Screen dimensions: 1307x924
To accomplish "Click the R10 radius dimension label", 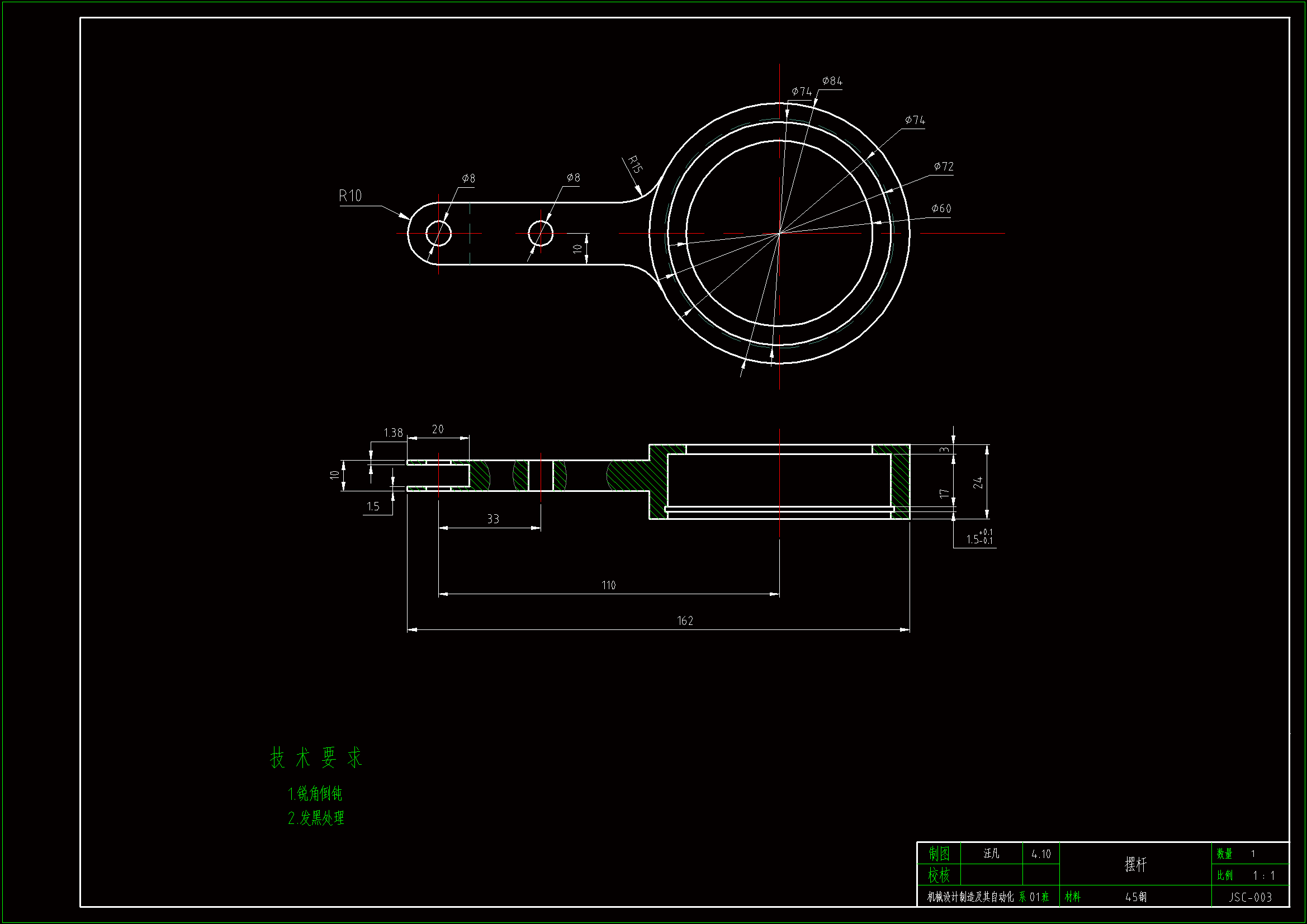I will tap(350, 196).
